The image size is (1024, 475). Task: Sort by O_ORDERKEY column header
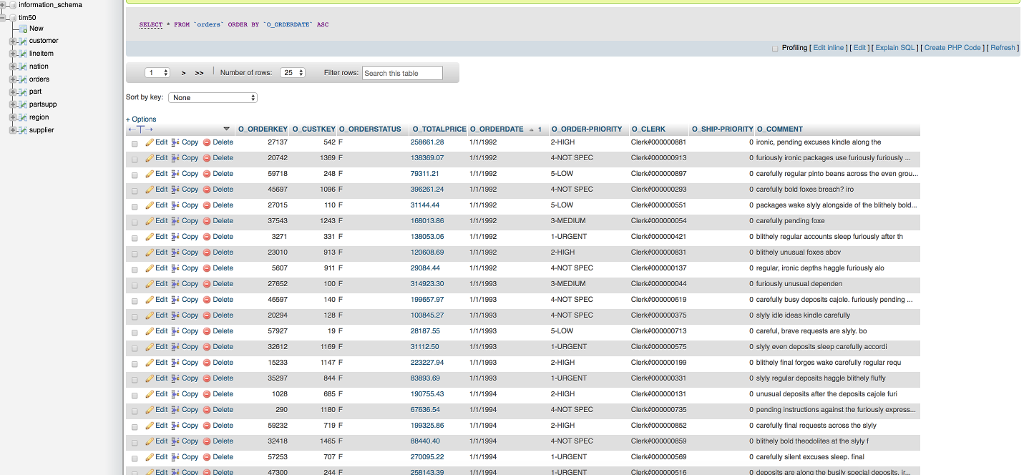263,129
